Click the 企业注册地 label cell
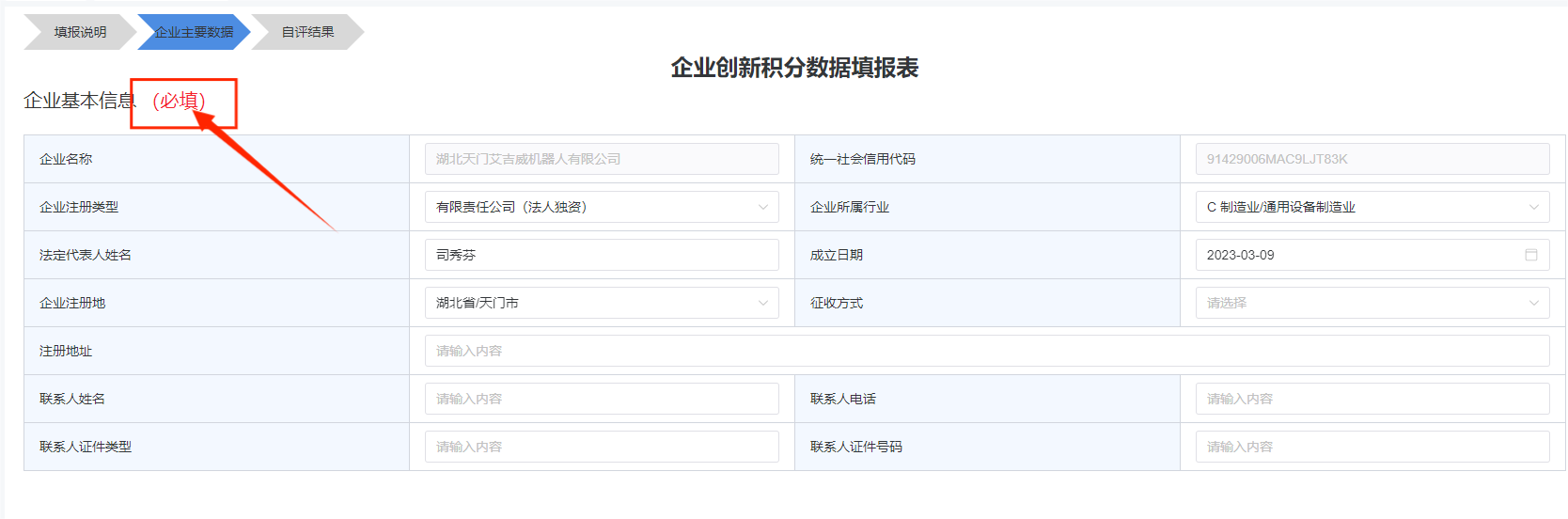Screen dimensions: 1568x519 (x=217, y=303)
